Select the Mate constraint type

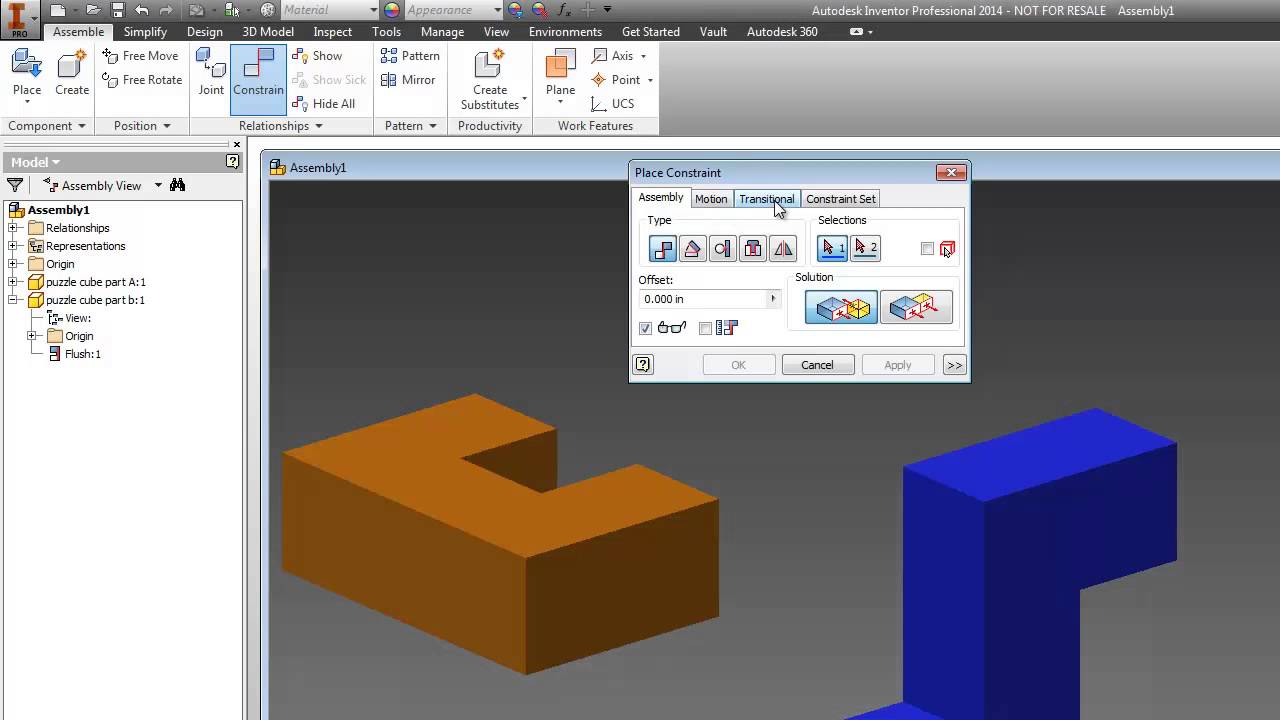tap(662, 248)
